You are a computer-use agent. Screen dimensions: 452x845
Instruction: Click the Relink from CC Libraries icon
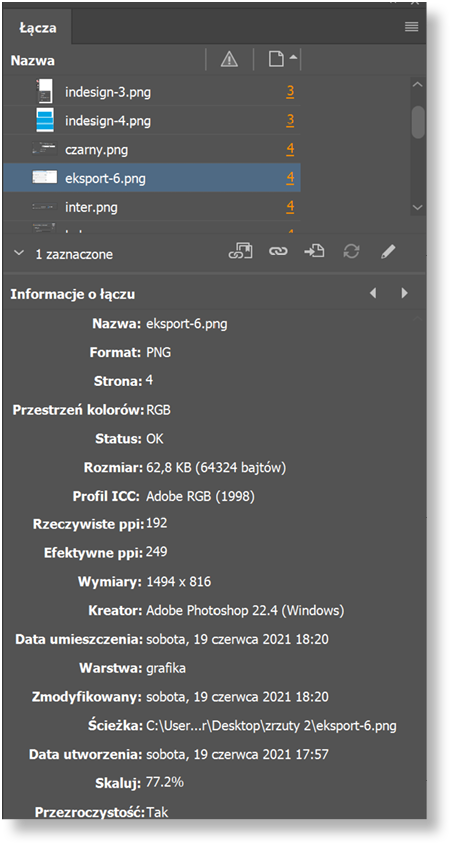tap(240, 251)
